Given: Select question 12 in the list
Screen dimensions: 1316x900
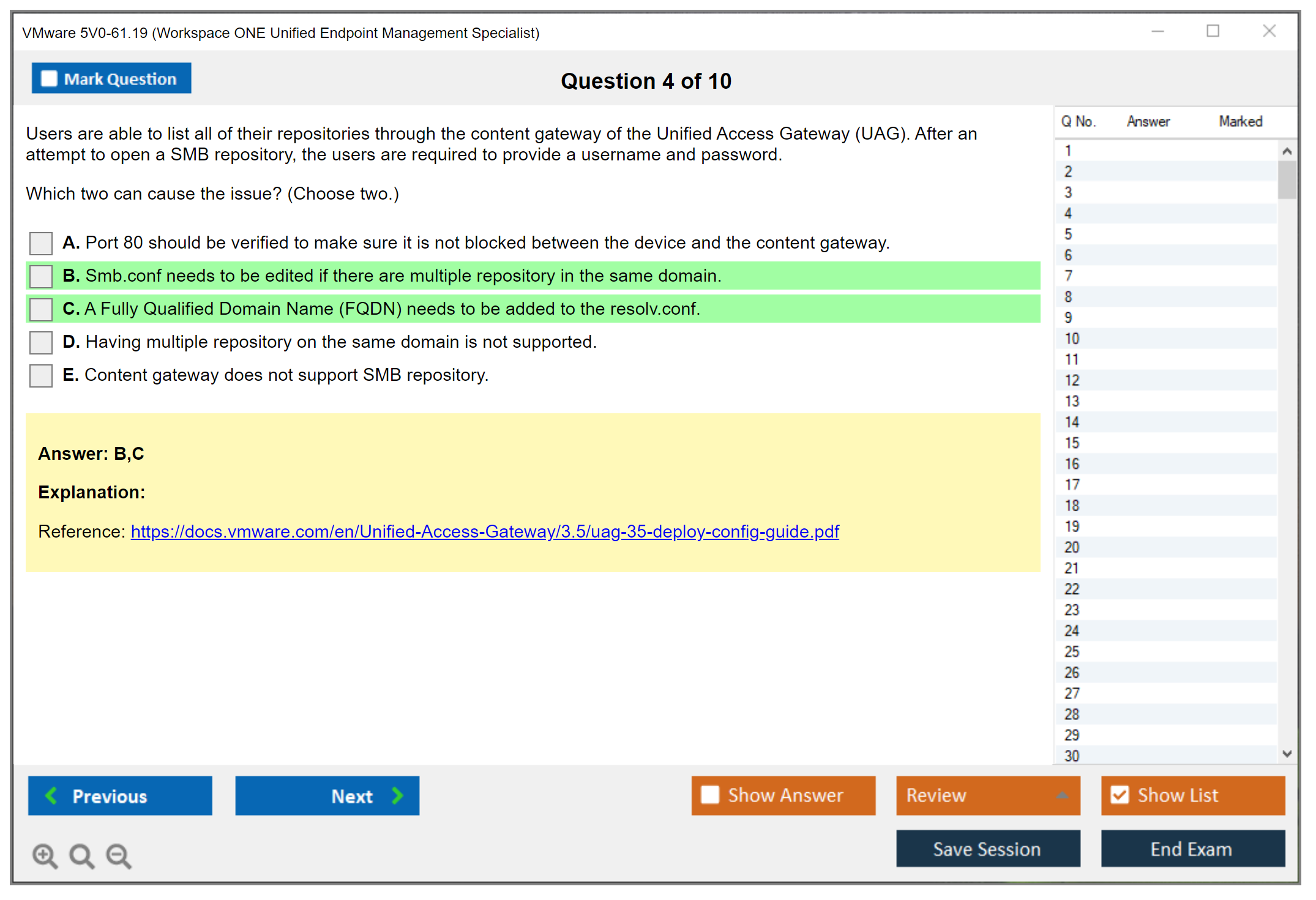Looking at the screenshot, I should point(1072,380).
